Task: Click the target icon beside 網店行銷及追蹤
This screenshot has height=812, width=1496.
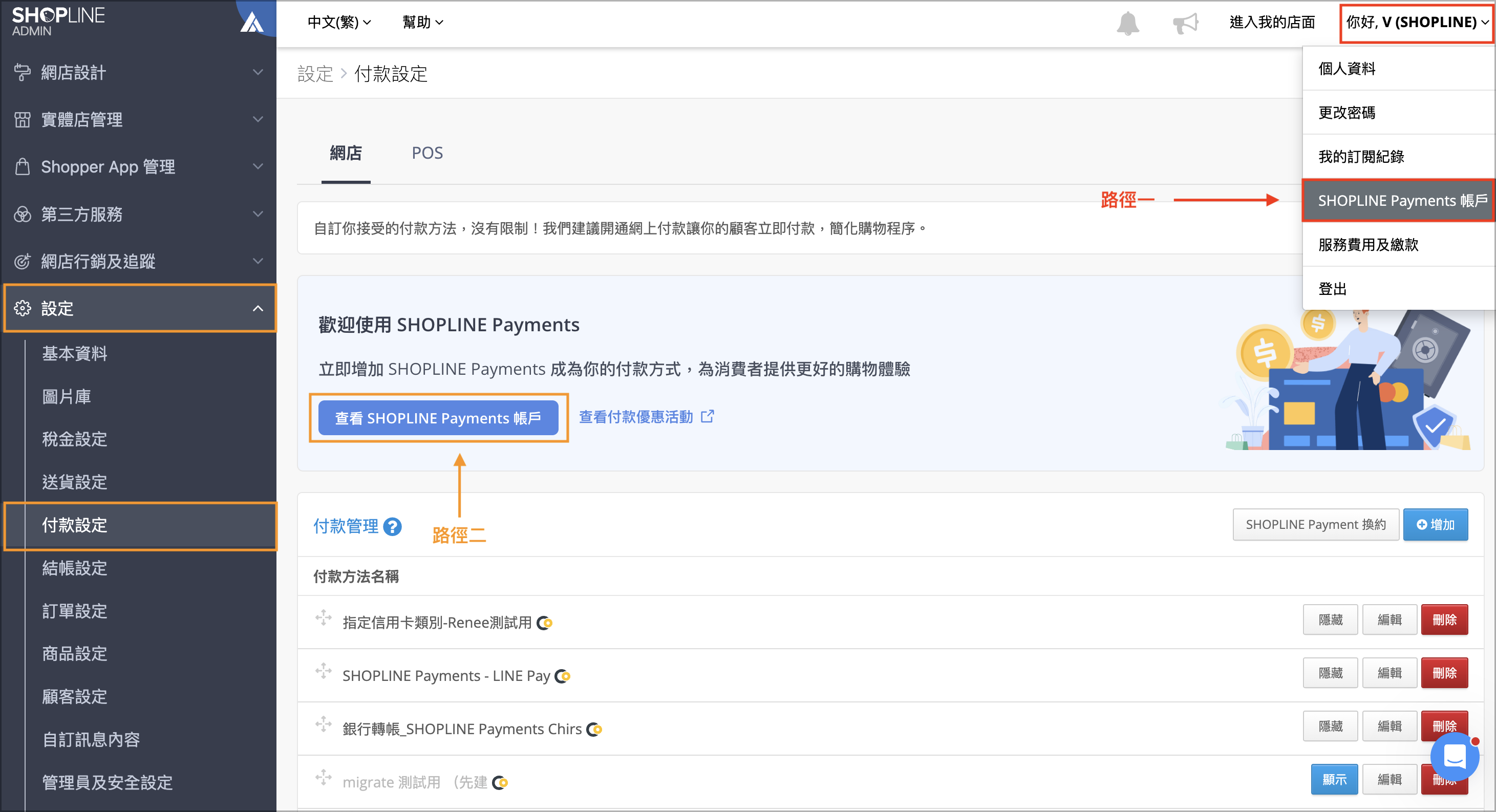Action: 22,262
